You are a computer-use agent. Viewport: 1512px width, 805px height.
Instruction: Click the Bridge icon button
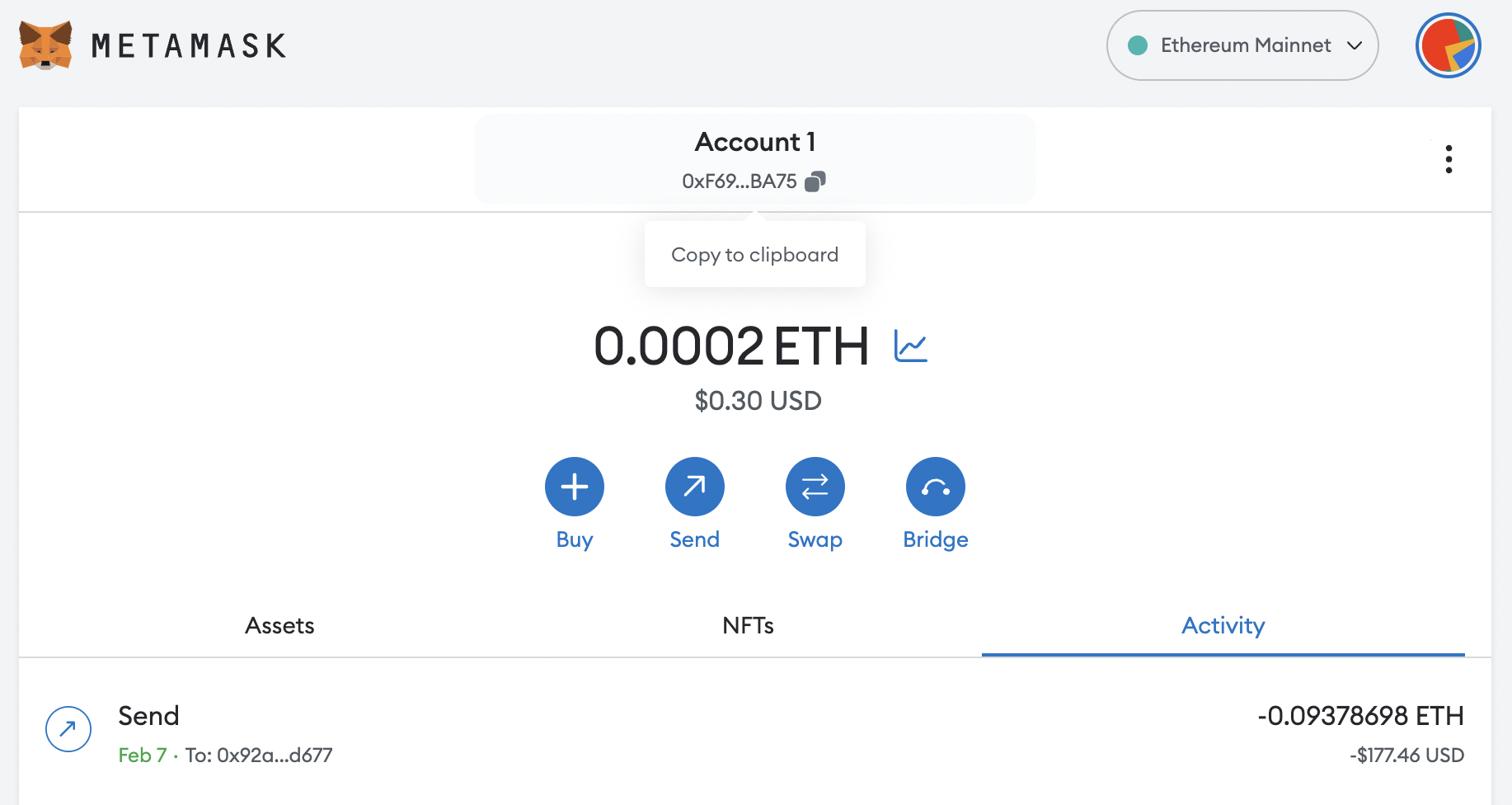(x=936, y=487)
